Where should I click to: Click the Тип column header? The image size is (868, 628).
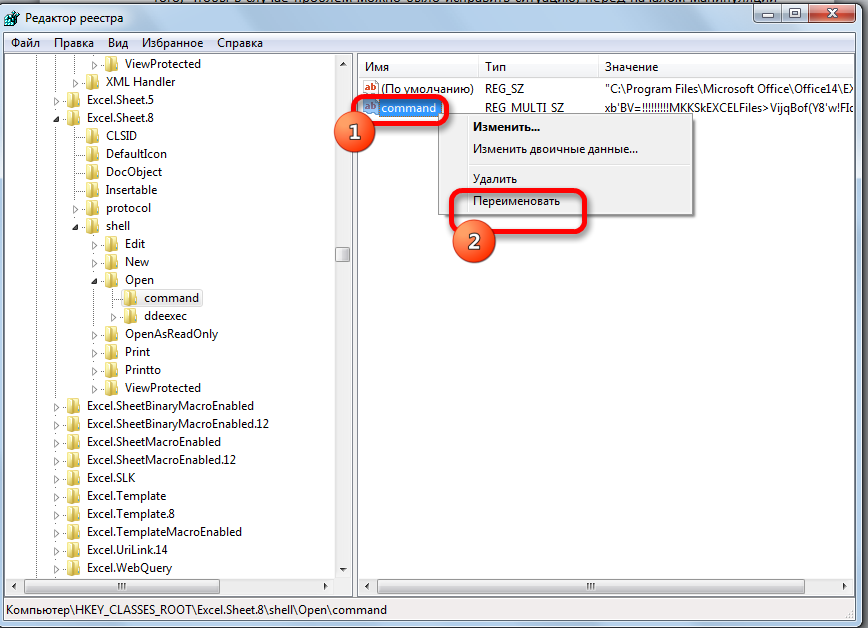click(538, 67)
